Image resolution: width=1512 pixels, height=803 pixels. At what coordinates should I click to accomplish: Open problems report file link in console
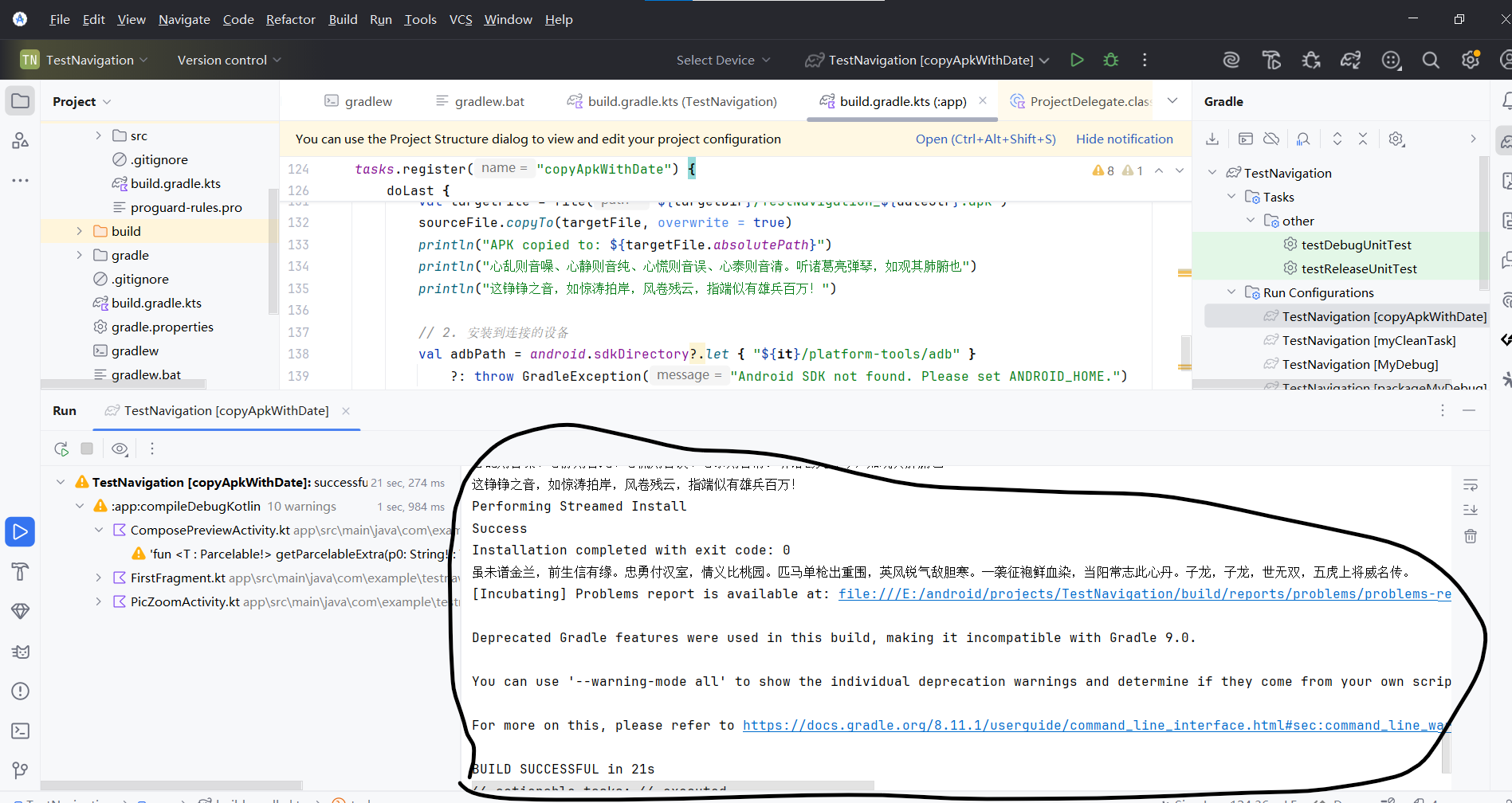tap(1145, 594)
